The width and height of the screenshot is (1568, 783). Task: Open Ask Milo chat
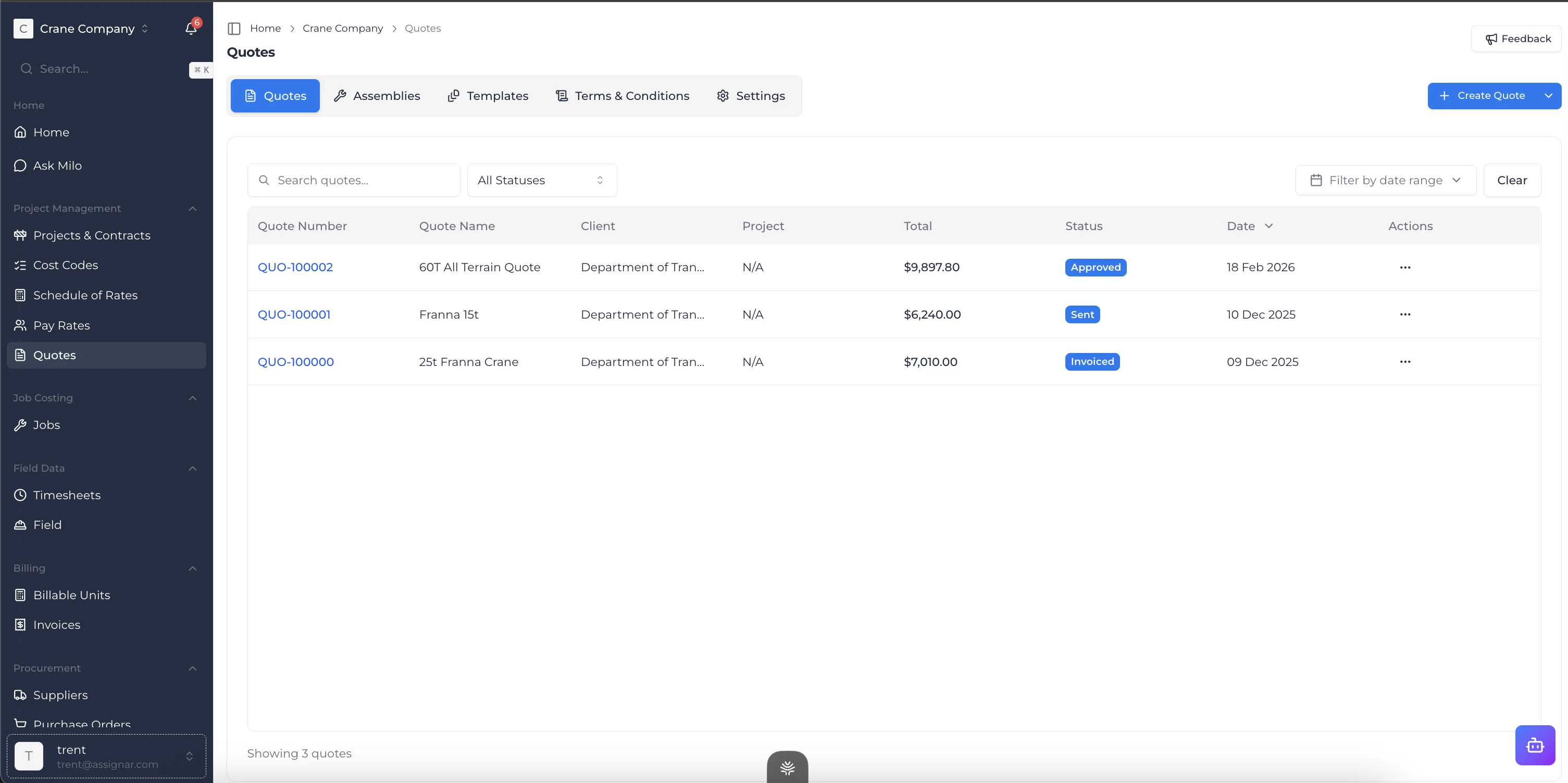57,166
